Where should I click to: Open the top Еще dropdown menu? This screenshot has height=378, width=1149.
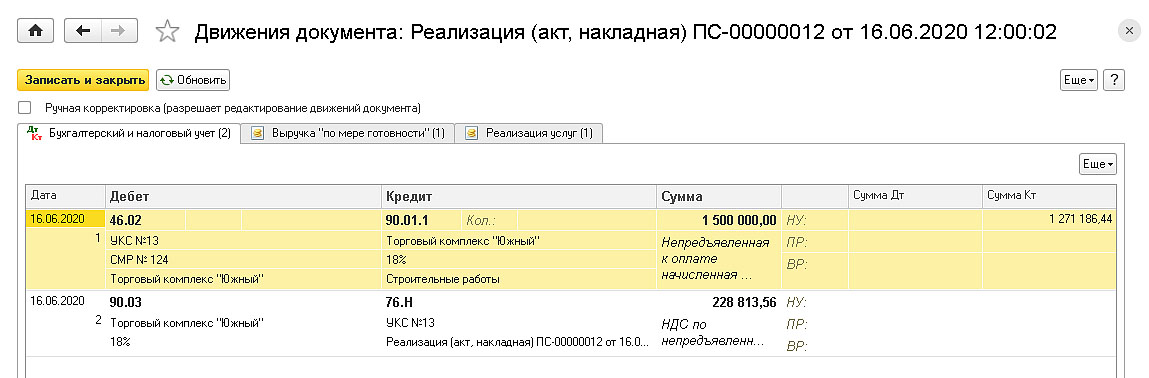(x=1079, y=80)
